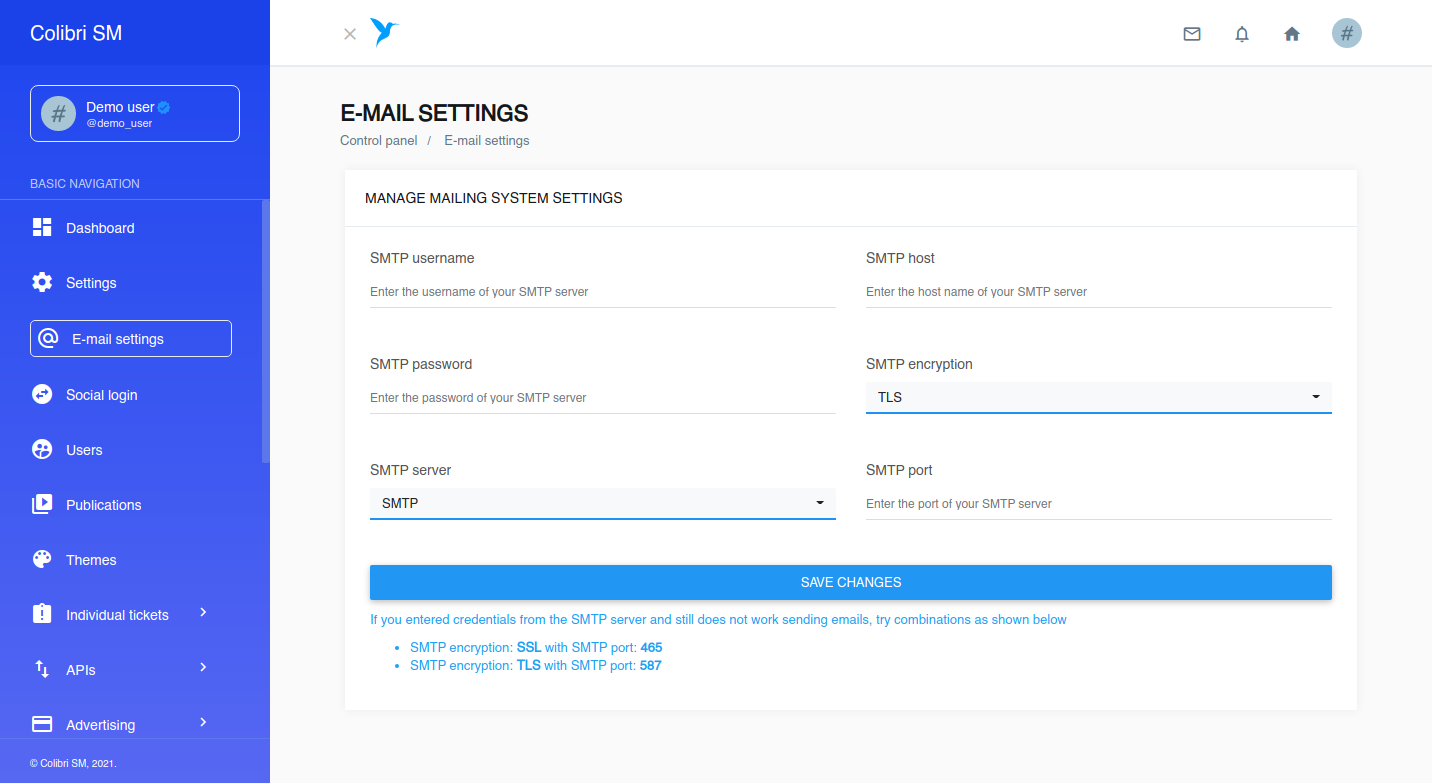Click the Settings gear icon
1432x783 pixels.
[42, 282]
